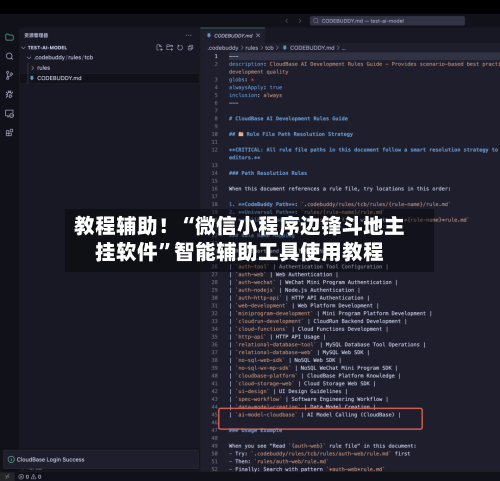Click the 'cloudbase-platform' table row
This screenshot has width=500, height=481.
click(315, 376)
